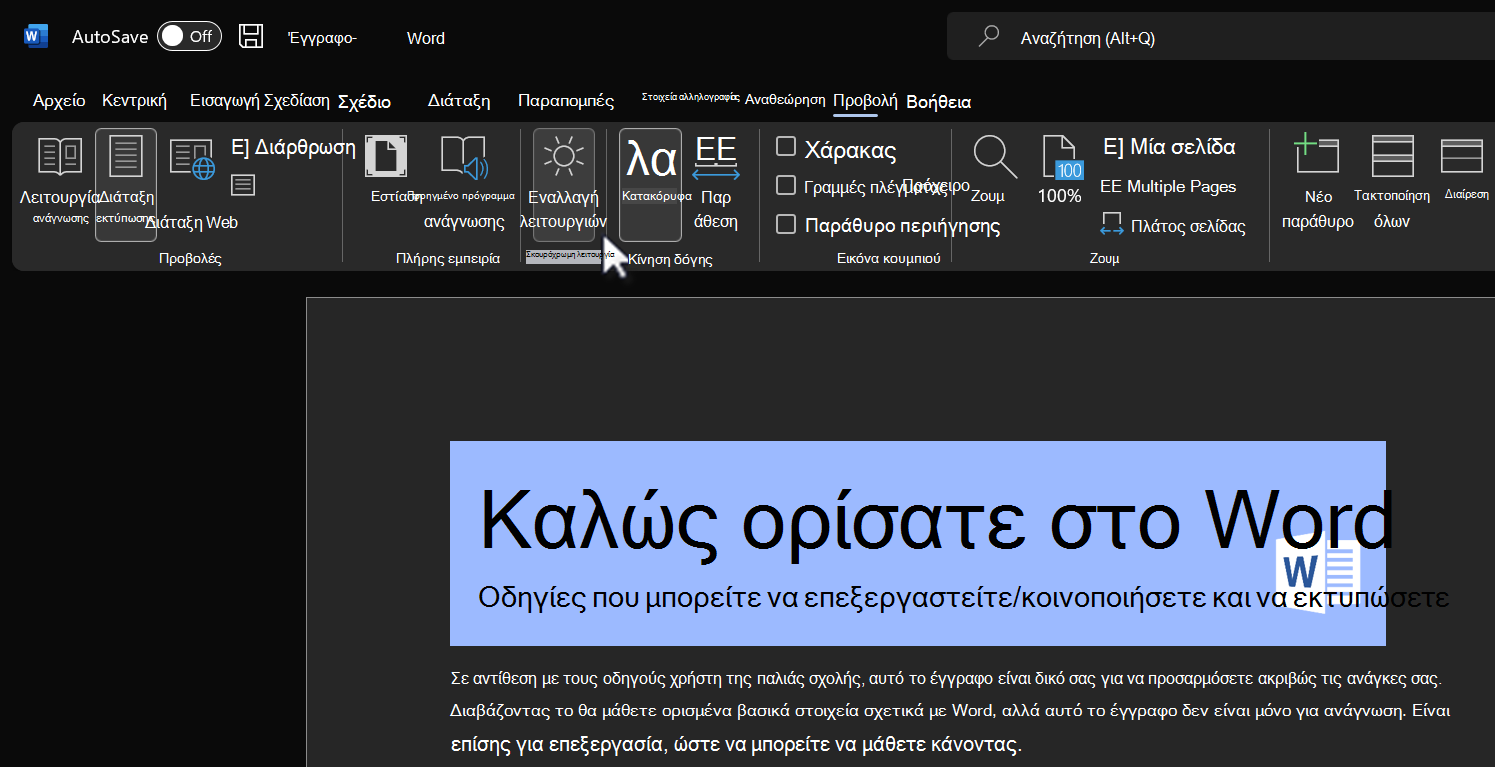Enable Εστίαση focus mode

coord(386,170)
